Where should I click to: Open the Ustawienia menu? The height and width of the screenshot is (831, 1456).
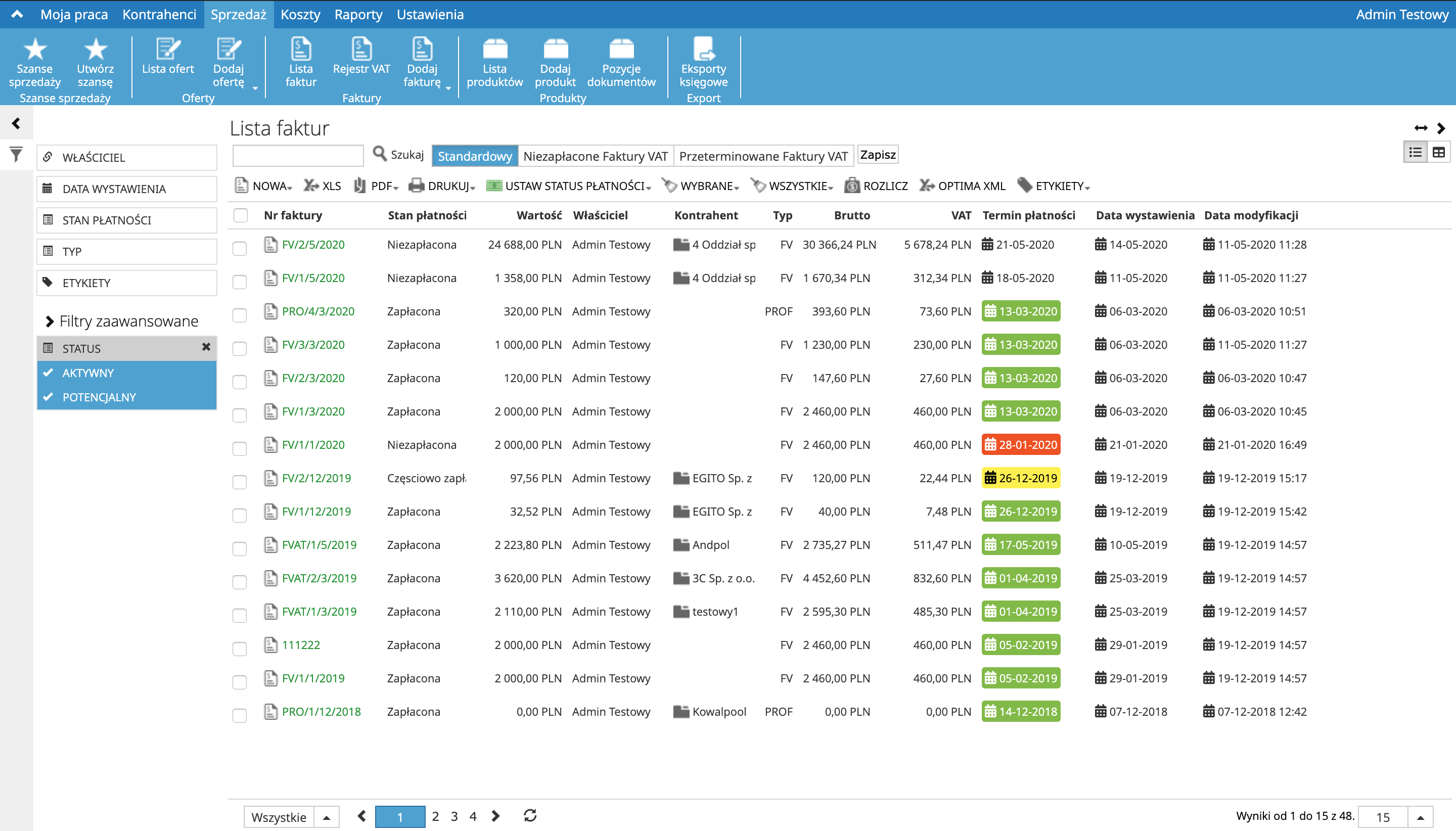click(x=430, y=14)
